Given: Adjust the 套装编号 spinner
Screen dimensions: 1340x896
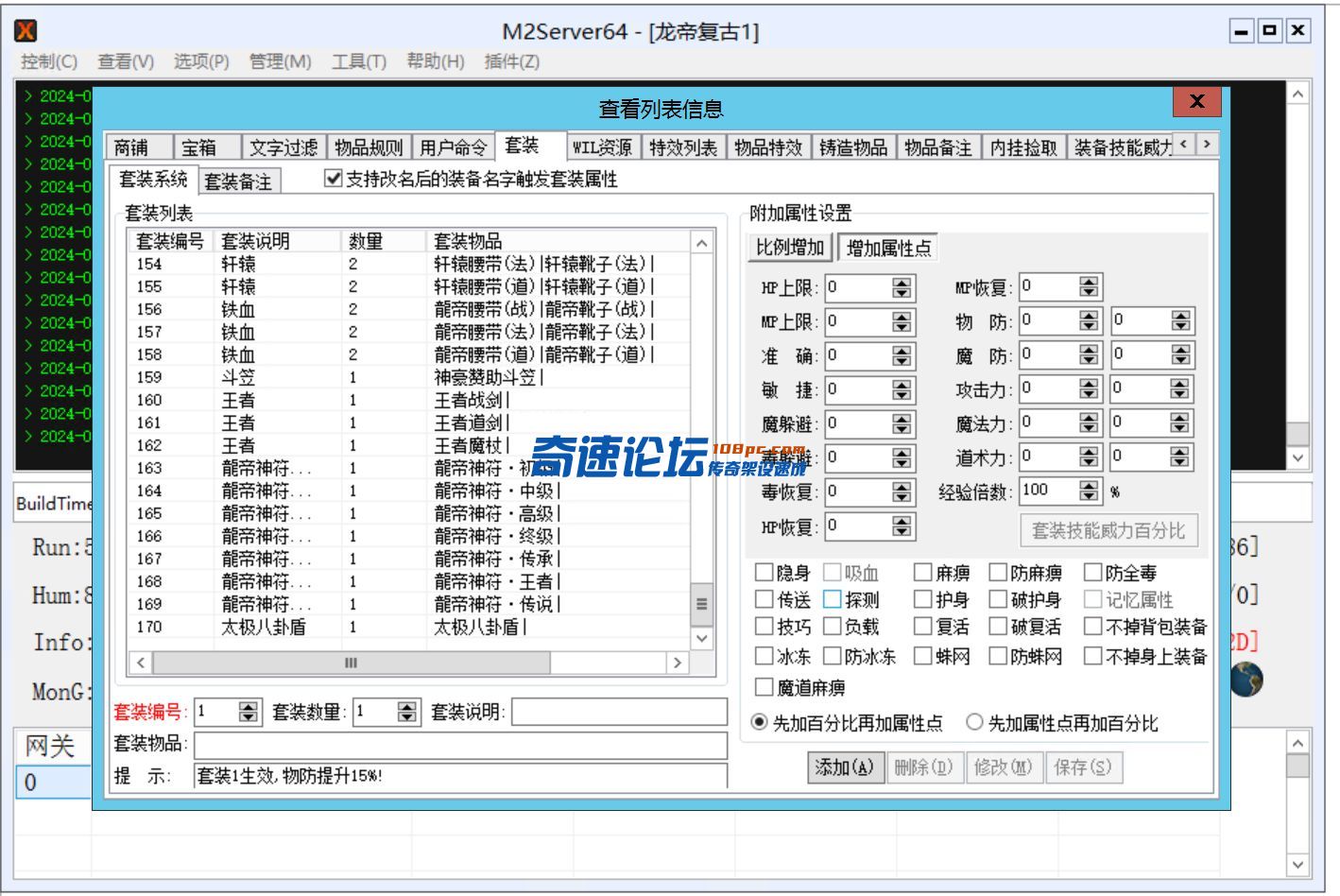Looking at the screenshot, I should click(x=249, y=712).
